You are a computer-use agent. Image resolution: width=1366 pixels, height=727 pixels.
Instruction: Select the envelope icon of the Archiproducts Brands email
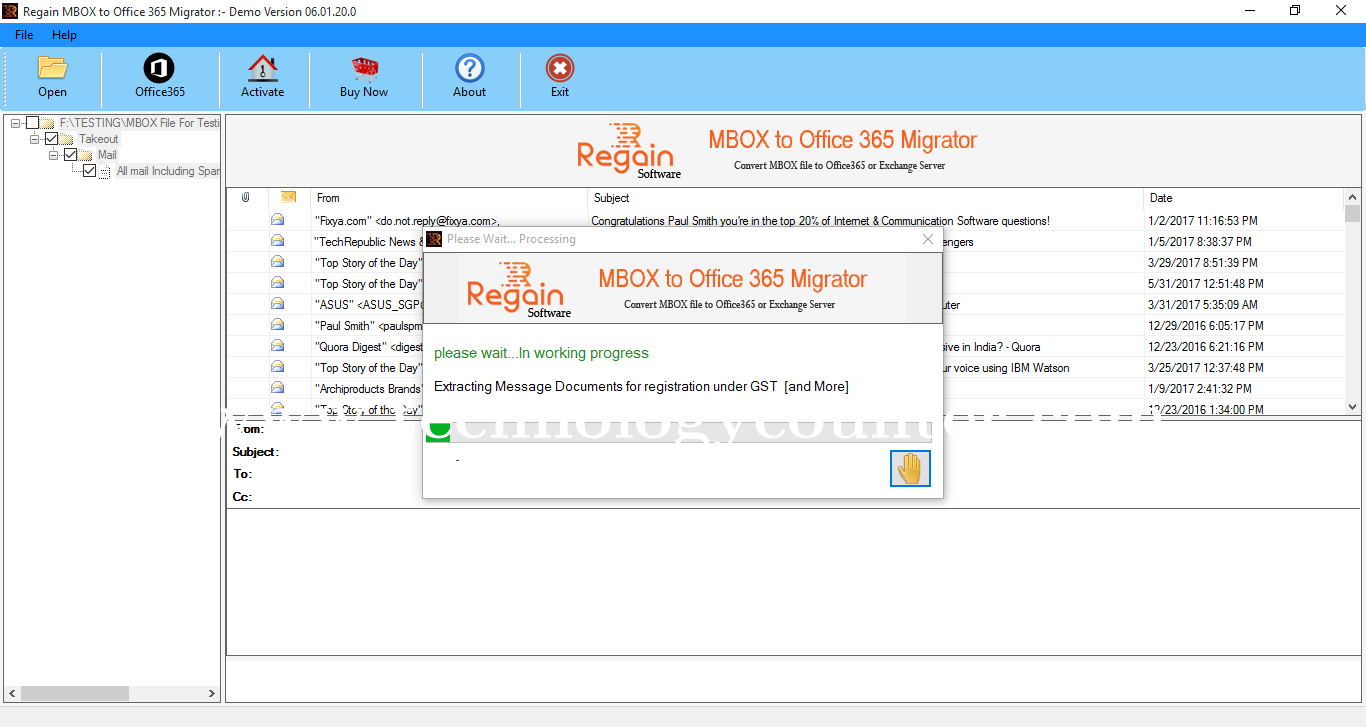278,388
